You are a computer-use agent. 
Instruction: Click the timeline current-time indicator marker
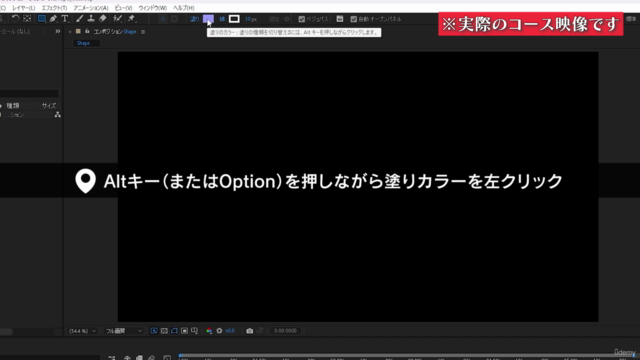click(180, 356)
